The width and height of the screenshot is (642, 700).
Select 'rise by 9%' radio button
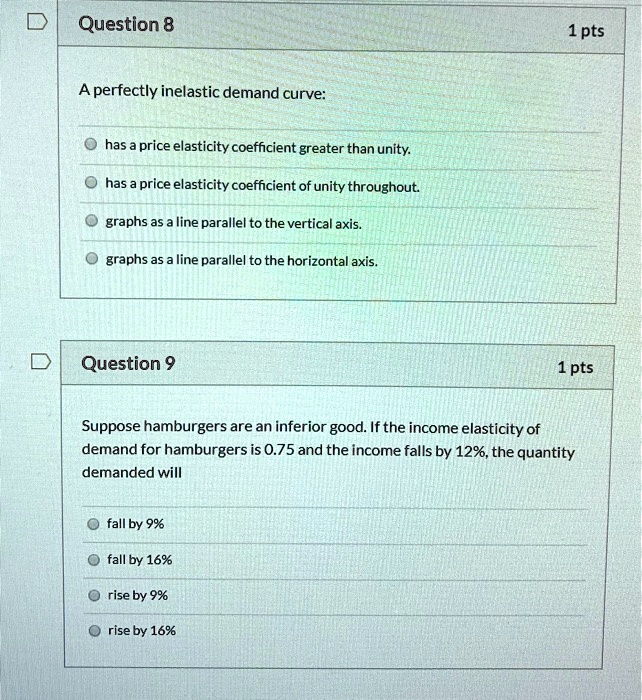pyautogui.click(x=94, y=596)
